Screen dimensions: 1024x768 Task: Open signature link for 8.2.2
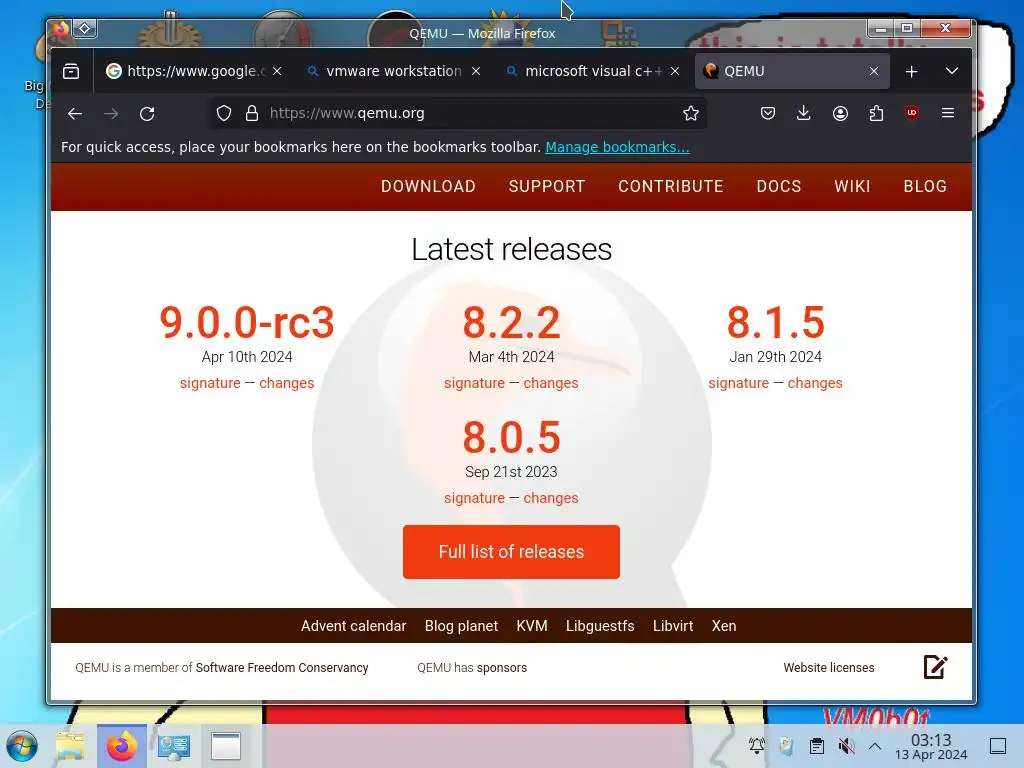click(x=474, y=383)
